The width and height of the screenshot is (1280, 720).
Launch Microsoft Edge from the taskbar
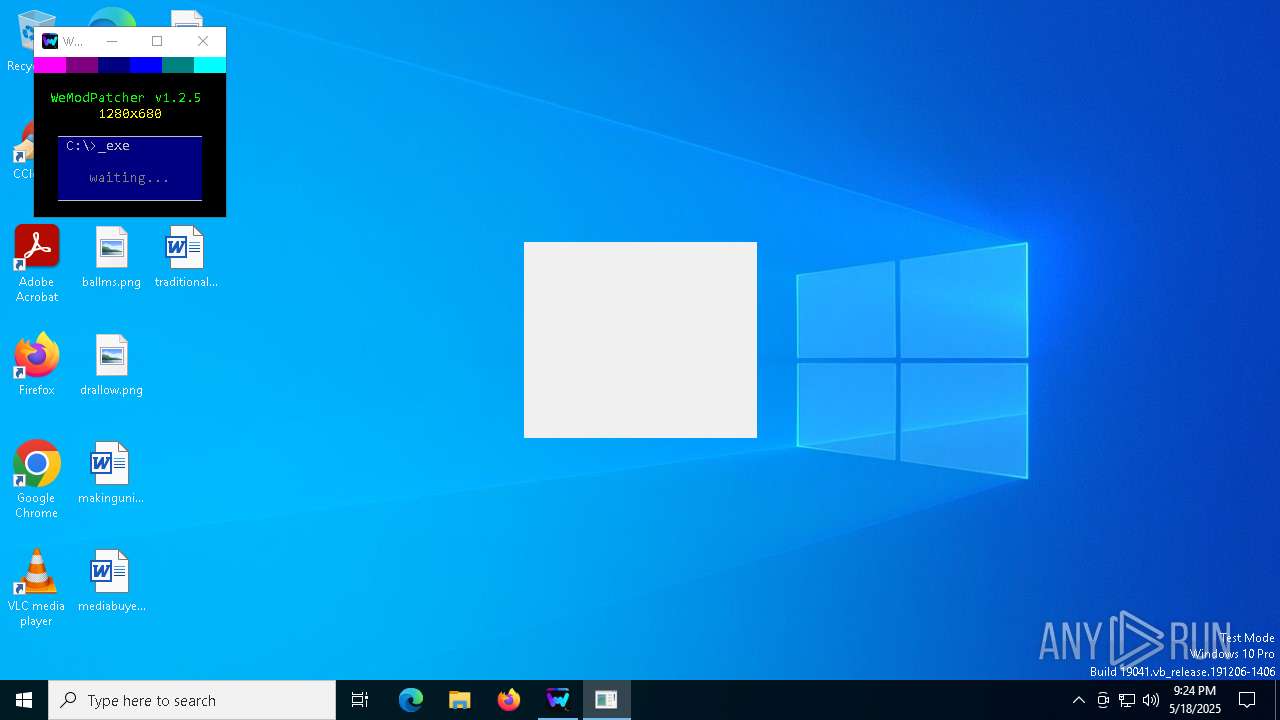click(411, 700)
